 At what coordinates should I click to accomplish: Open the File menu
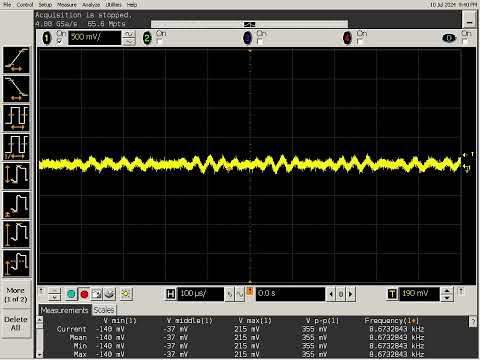point(7,5)
